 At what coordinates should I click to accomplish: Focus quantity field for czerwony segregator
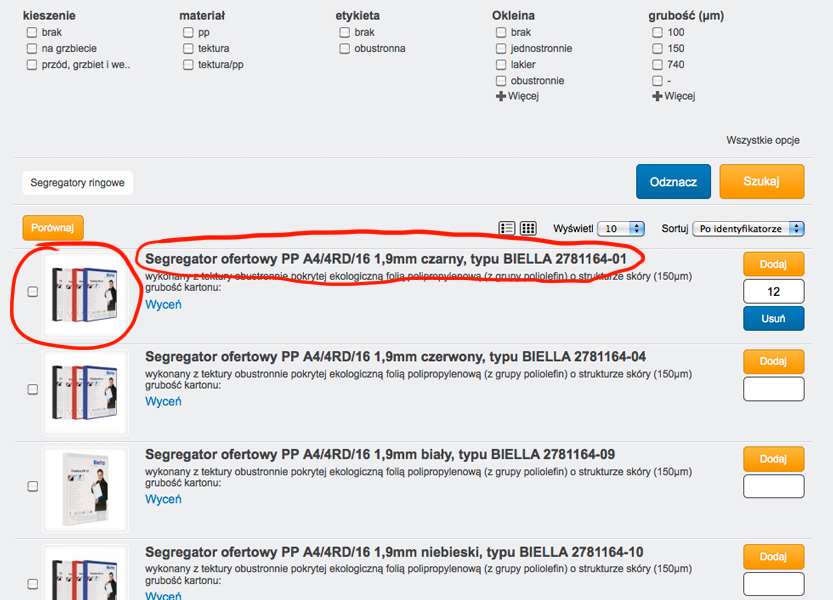click(774, 389)
